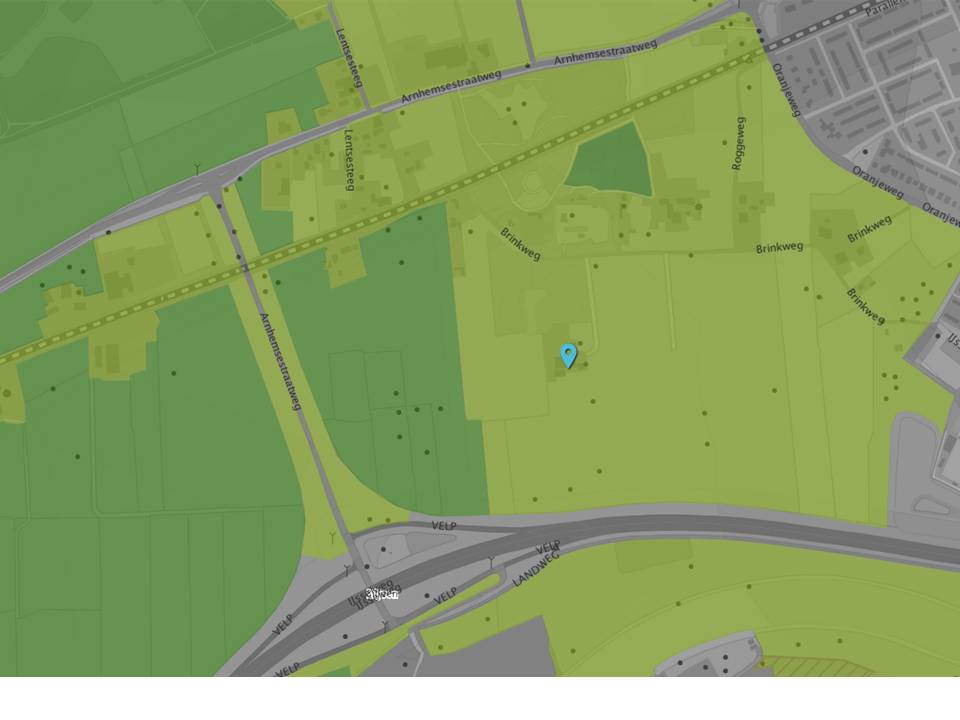Select the Oranjeweg label beside the railway crossing
The width and height of the screenshot is (960, 720).
click(787, 89)
